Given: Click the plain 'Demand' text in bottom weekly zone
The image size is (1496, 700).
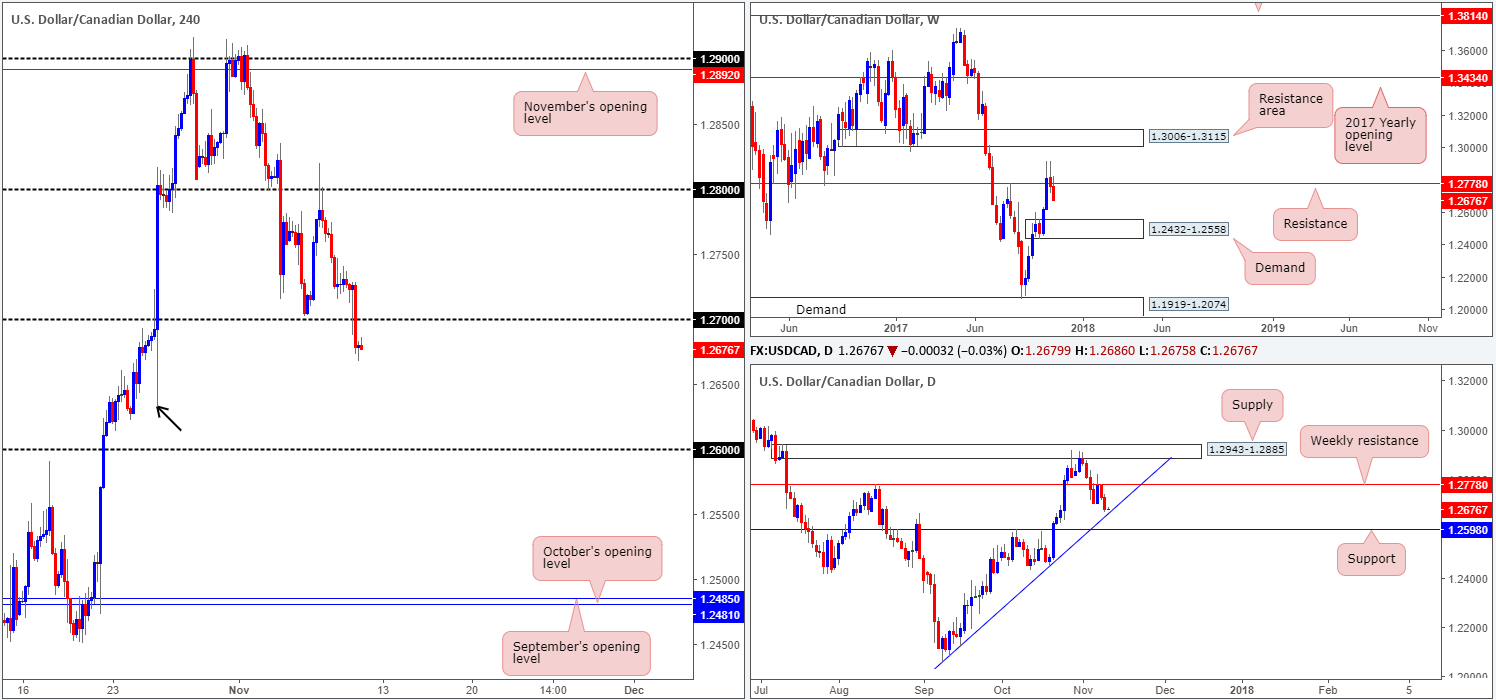Looking at the screenshot, I should click(820, 310).
